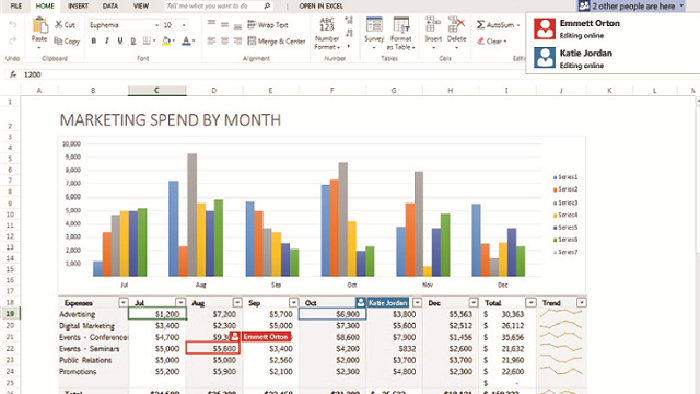Viewport: 700px width, 394px height.
Task: Align text right in the cell
Action: (x=238, y=41)
